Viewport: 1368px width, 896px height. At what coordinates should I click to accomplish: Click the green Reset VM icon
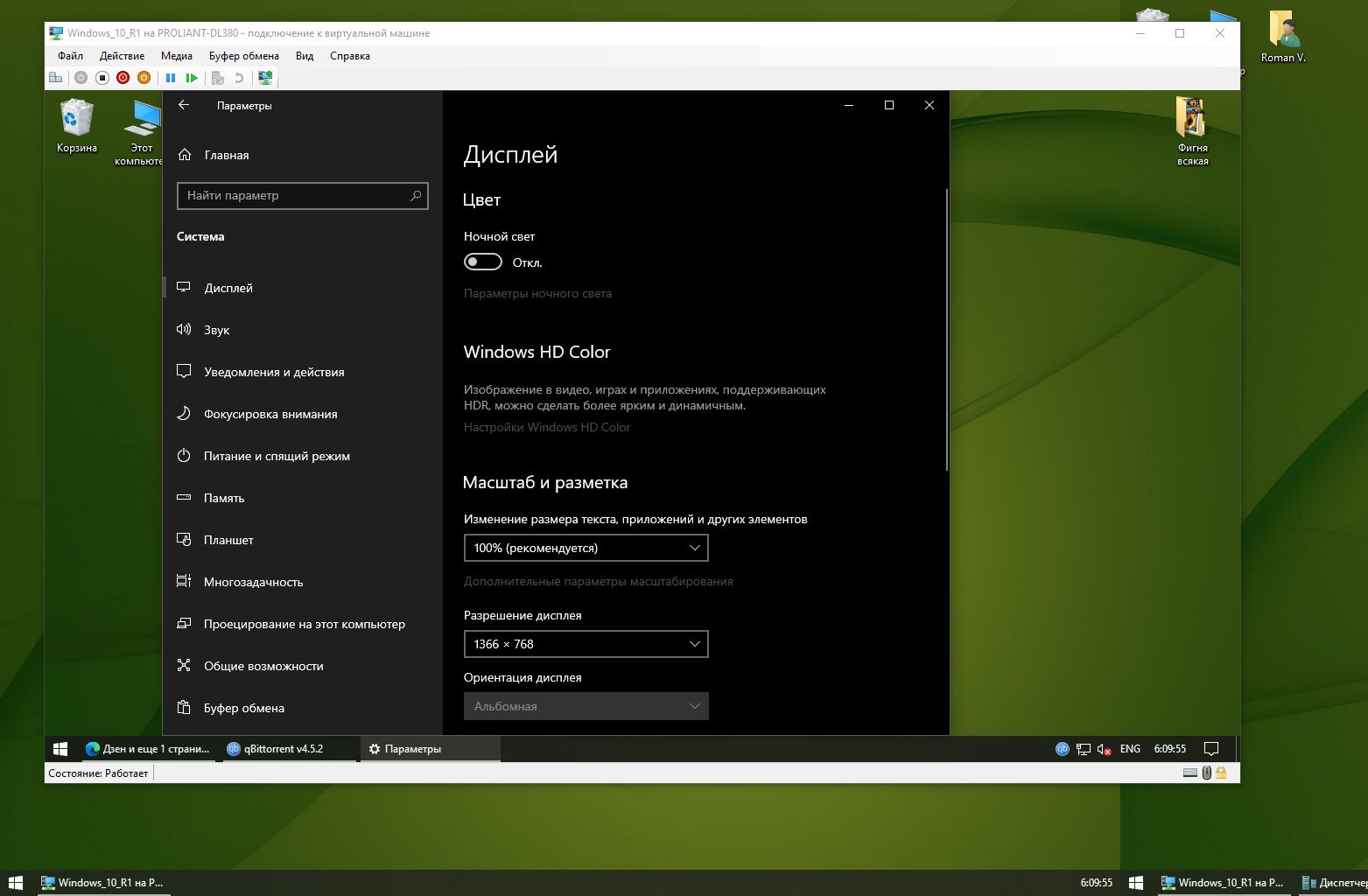(192, 78)
